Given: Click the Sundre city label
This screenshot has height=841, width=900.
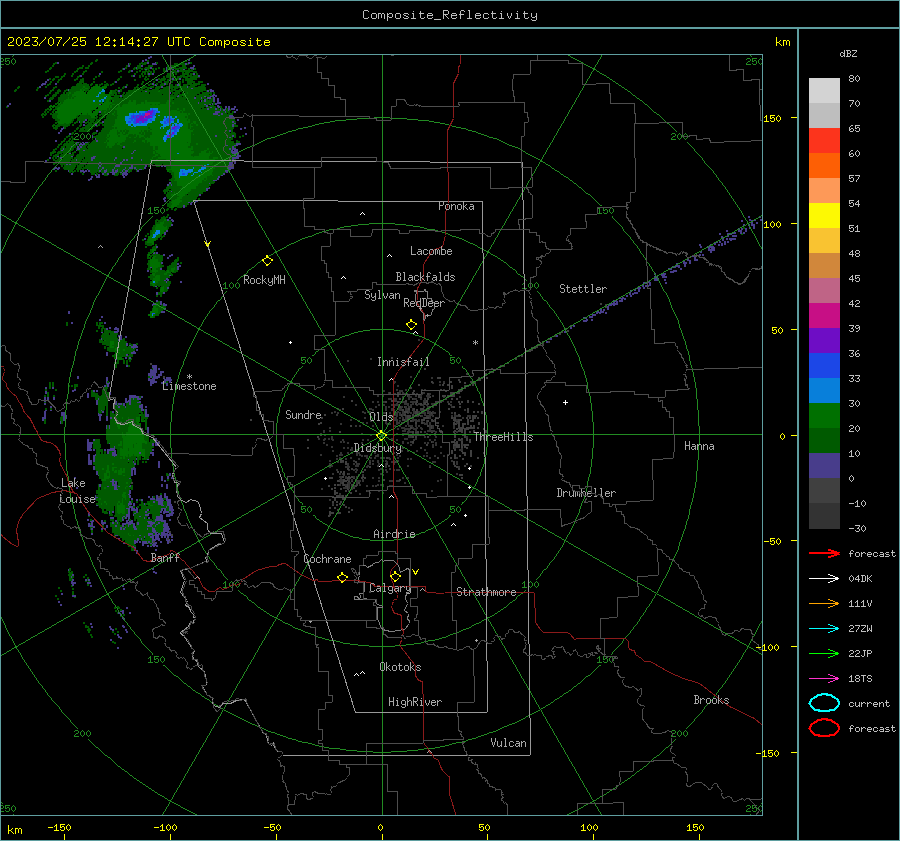Looking at the screenshot, I should tap(303, 414).
